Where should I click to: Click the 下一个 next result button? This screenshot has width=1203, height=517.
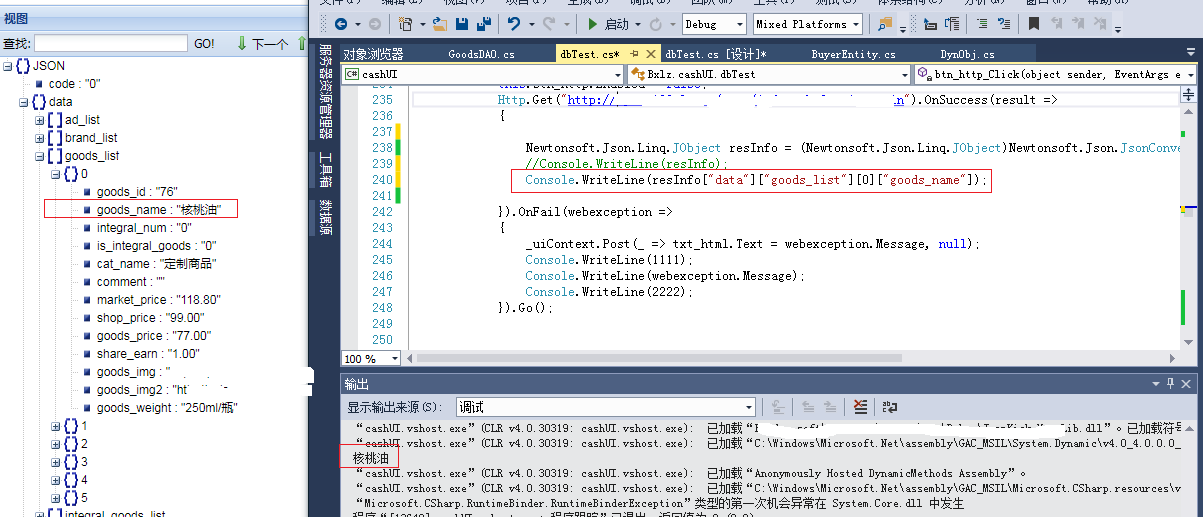pos(270,43)
